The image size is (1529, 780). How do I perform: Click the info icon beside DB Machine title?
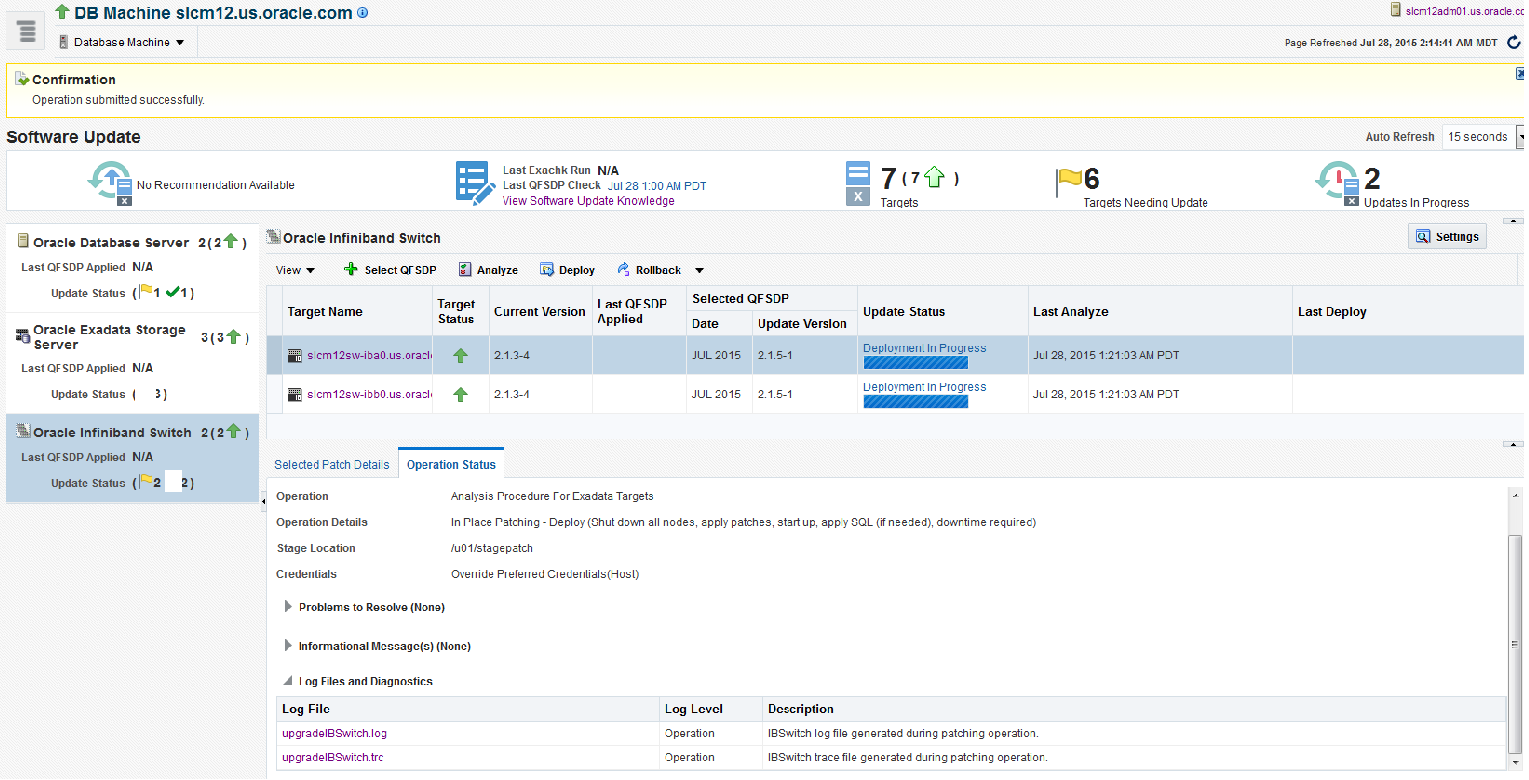(362, 13)
